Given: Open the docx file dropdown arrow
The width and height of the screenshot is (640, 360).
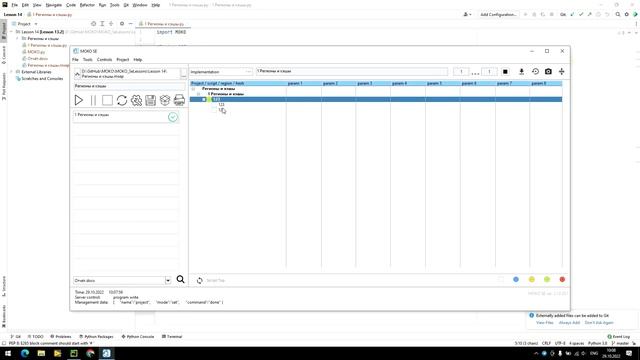Looking at the screenshot, I should [168, 280].
